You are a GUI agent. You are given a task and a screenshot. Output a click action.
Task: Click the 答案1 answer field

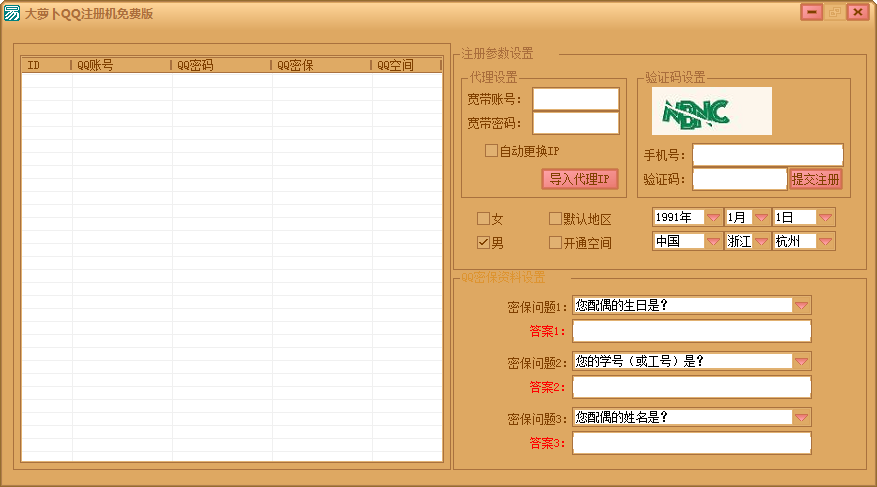[x=692, y=331]
